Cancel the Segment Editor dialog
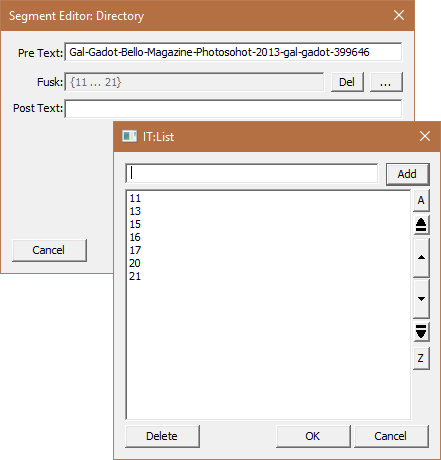441x460 pixels. (49, 250)
